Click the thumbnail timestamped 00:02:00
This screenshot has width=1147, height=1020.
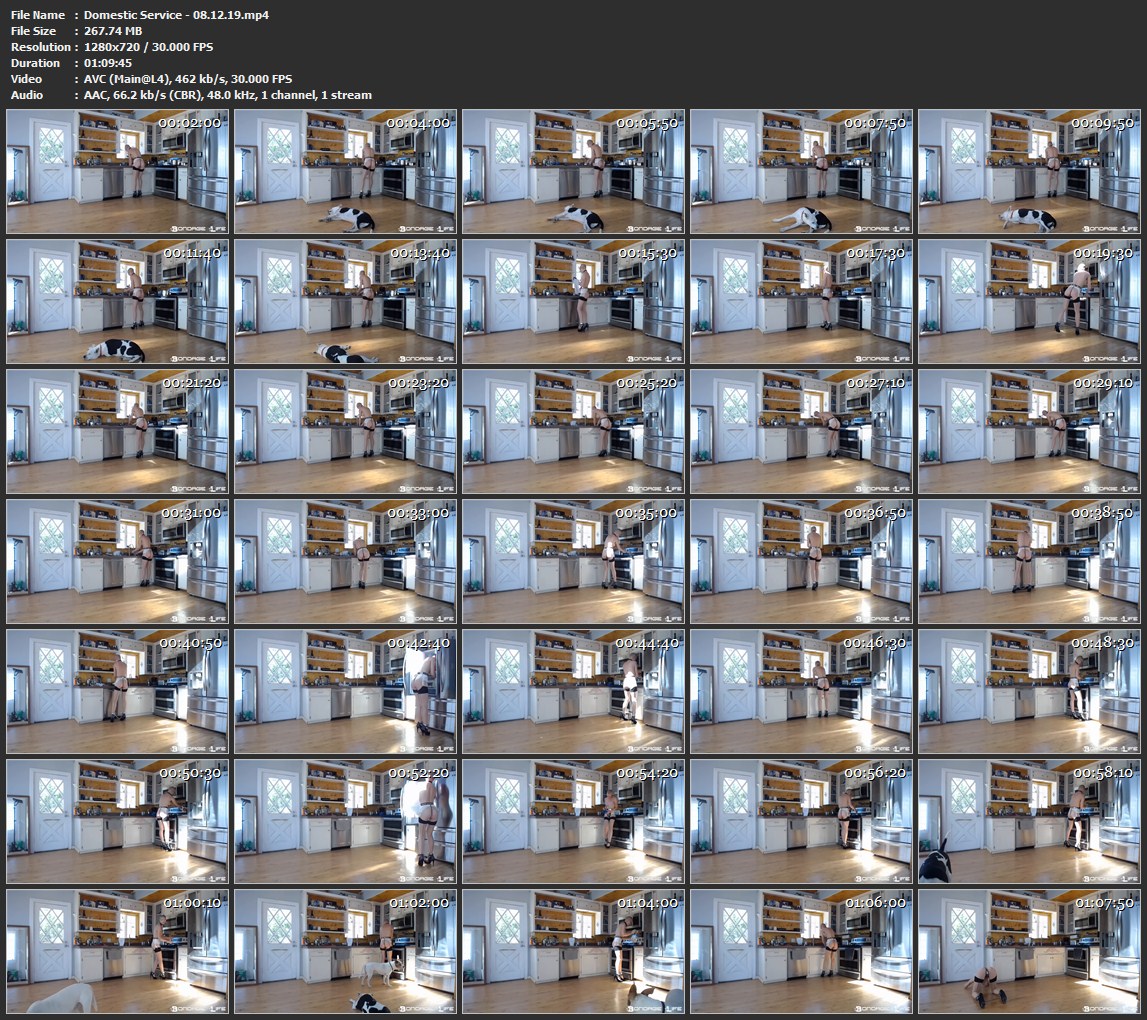118,172
